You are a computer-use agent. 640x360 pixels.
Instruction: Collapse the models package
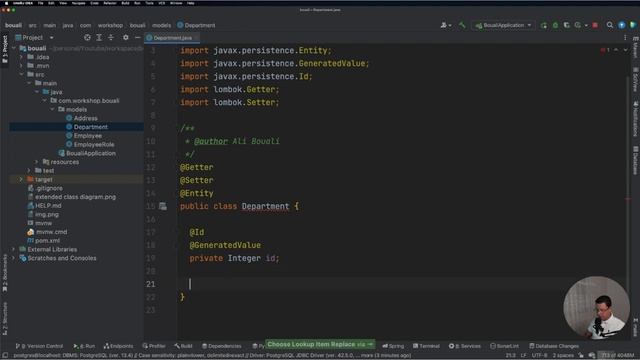pyautogui.click(x=53, y=109)
